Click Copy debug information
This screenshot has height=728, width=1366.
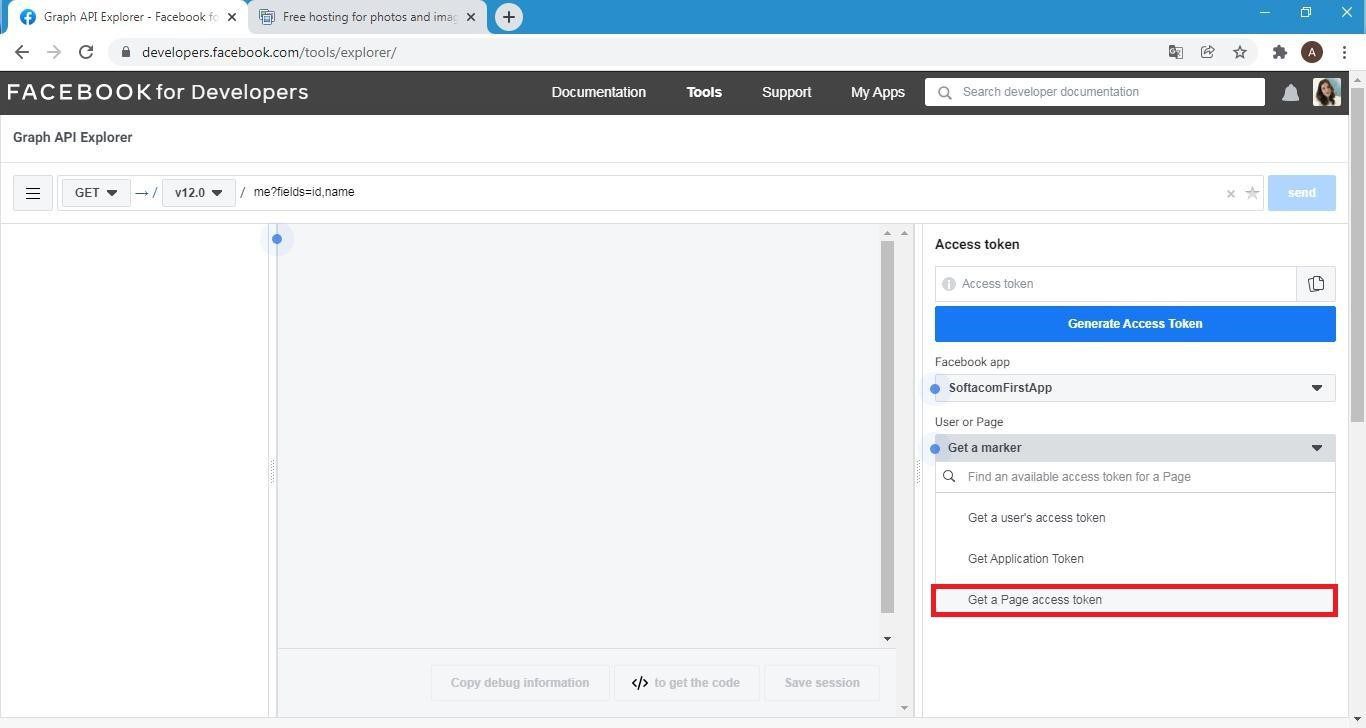pyautogui.click(x=520, y=683)
